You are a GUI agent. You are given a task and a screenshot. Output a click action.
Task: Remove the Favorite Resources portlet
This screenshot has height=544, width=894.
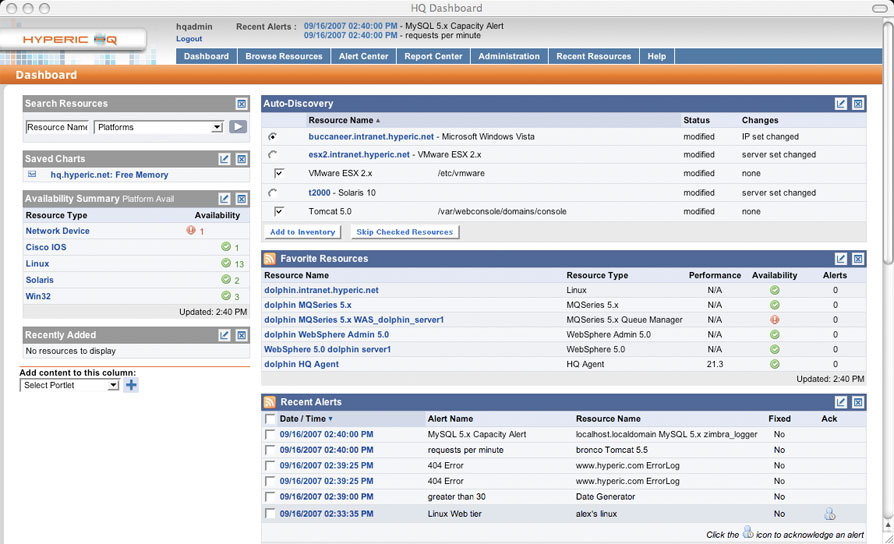click(x=858, y=259)
